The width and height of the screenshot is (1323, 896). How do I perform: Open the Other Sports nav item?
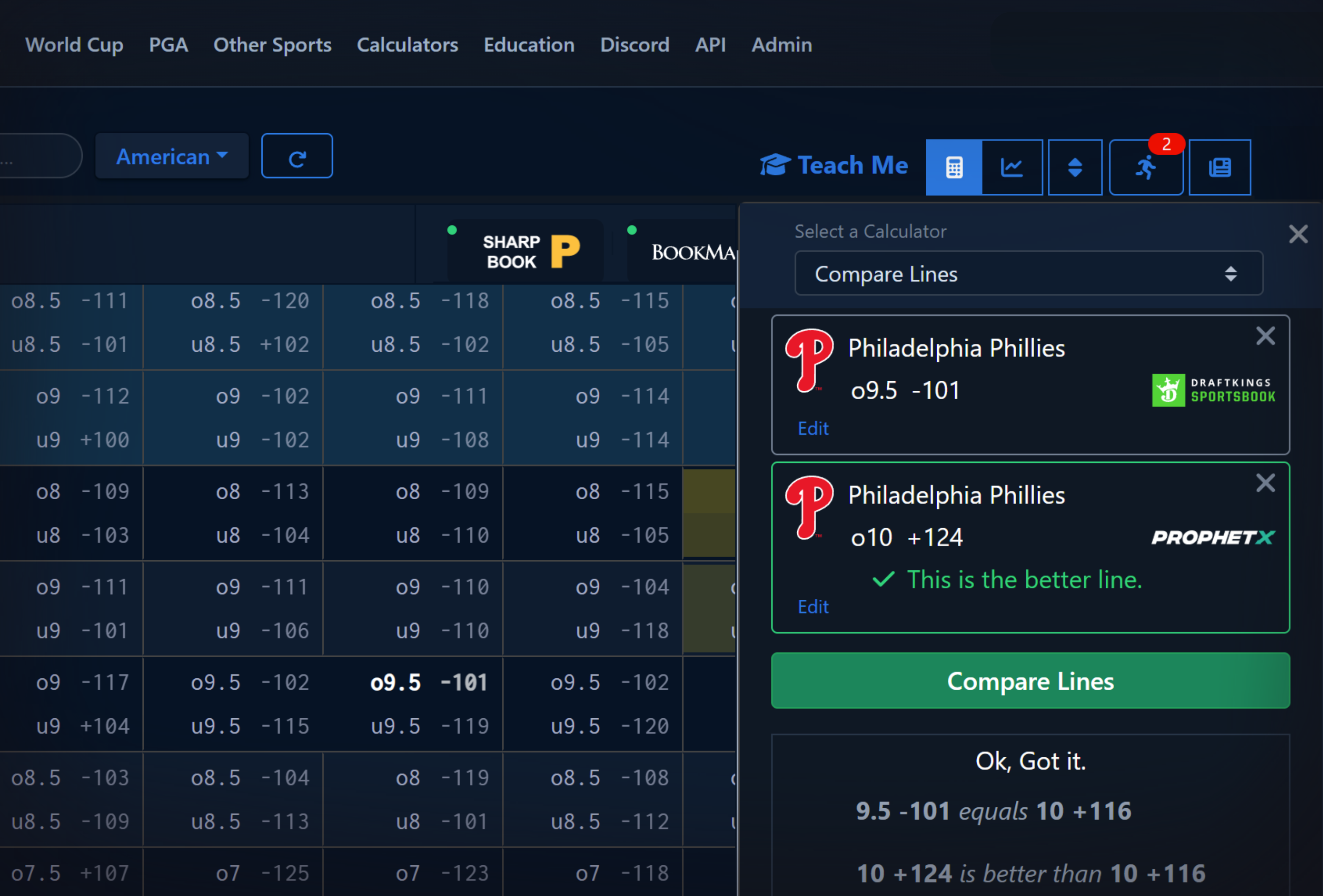[272, 45]
